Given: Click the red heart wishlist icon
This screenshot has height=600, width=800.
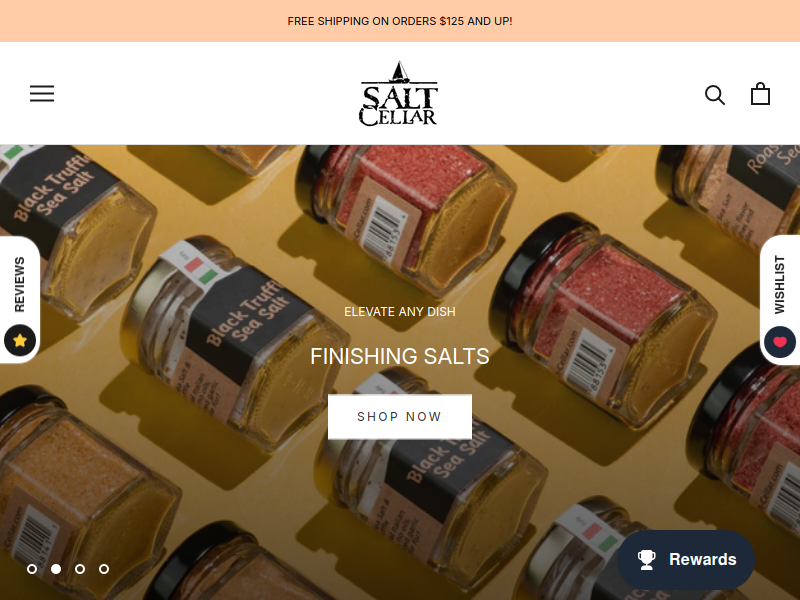Looking at the screenshot, I should 780,342.
